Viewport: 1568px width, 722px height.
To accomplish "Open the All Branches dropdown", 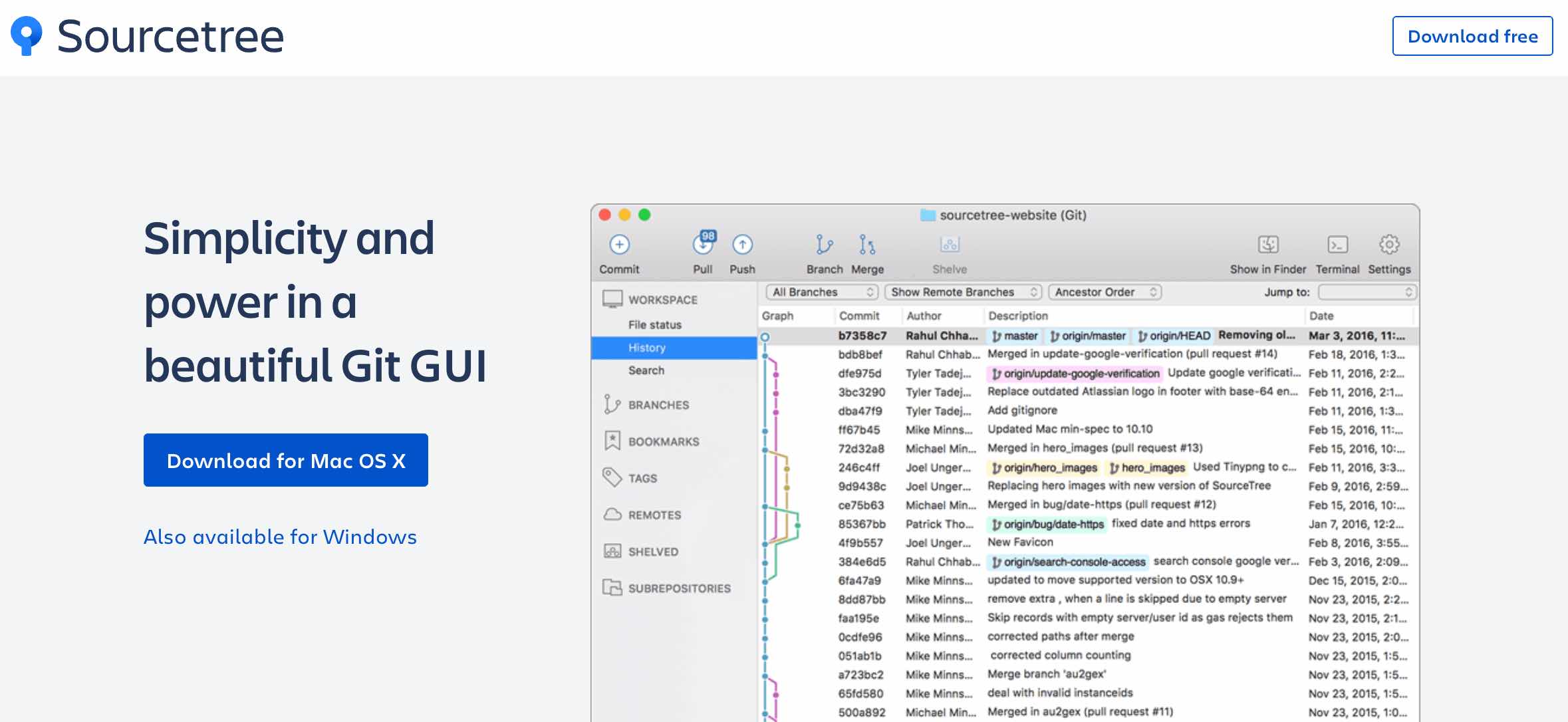I will [x=823, y=292].
